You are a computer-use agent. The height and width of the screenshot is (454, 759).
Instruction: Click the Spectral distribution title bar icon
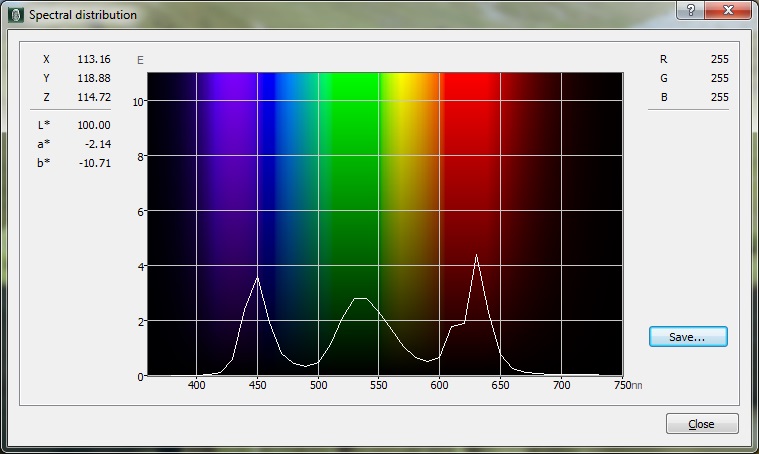[x=15, y=15]
